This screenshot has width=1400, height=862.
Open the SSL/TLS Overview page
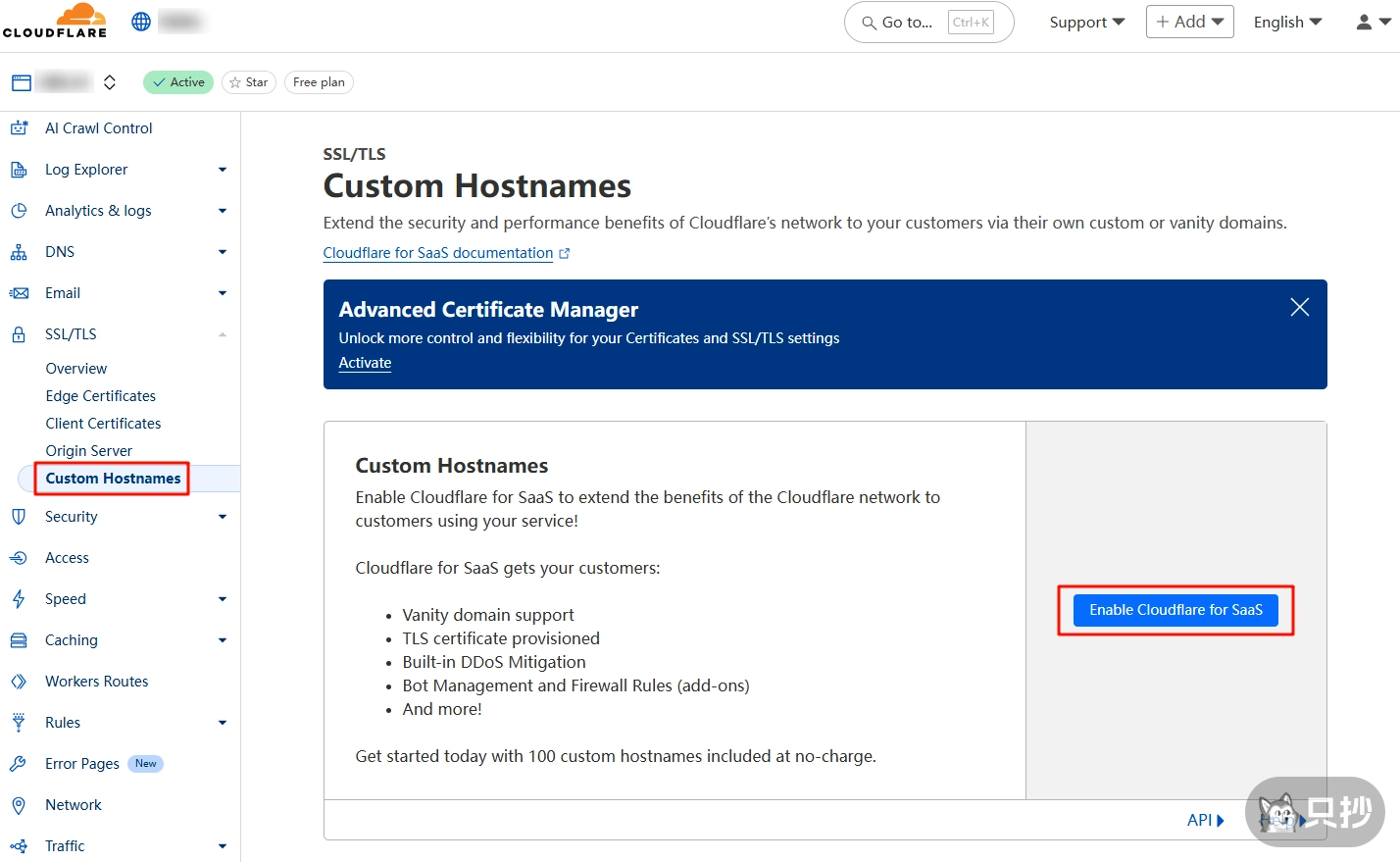(75, 368)
